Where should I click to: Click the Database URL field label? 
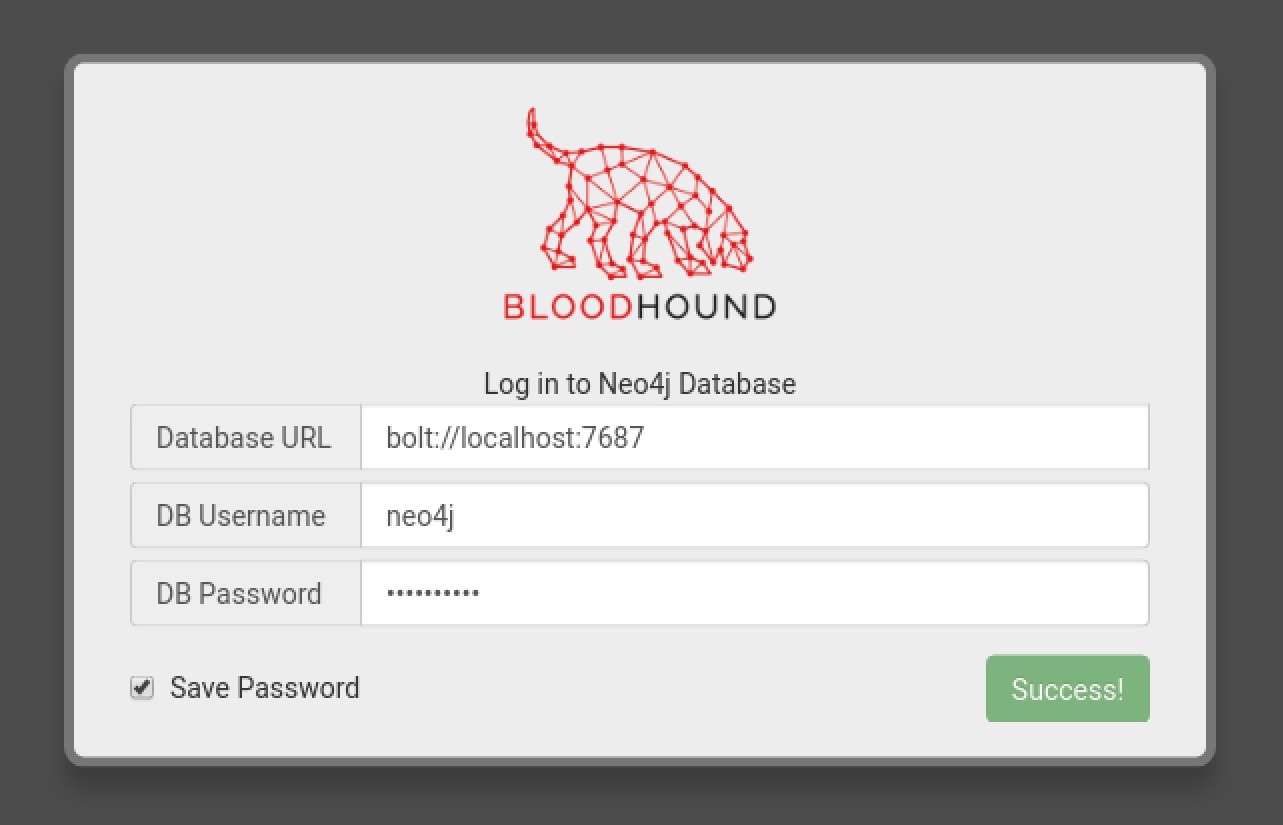tap(244, 437)
